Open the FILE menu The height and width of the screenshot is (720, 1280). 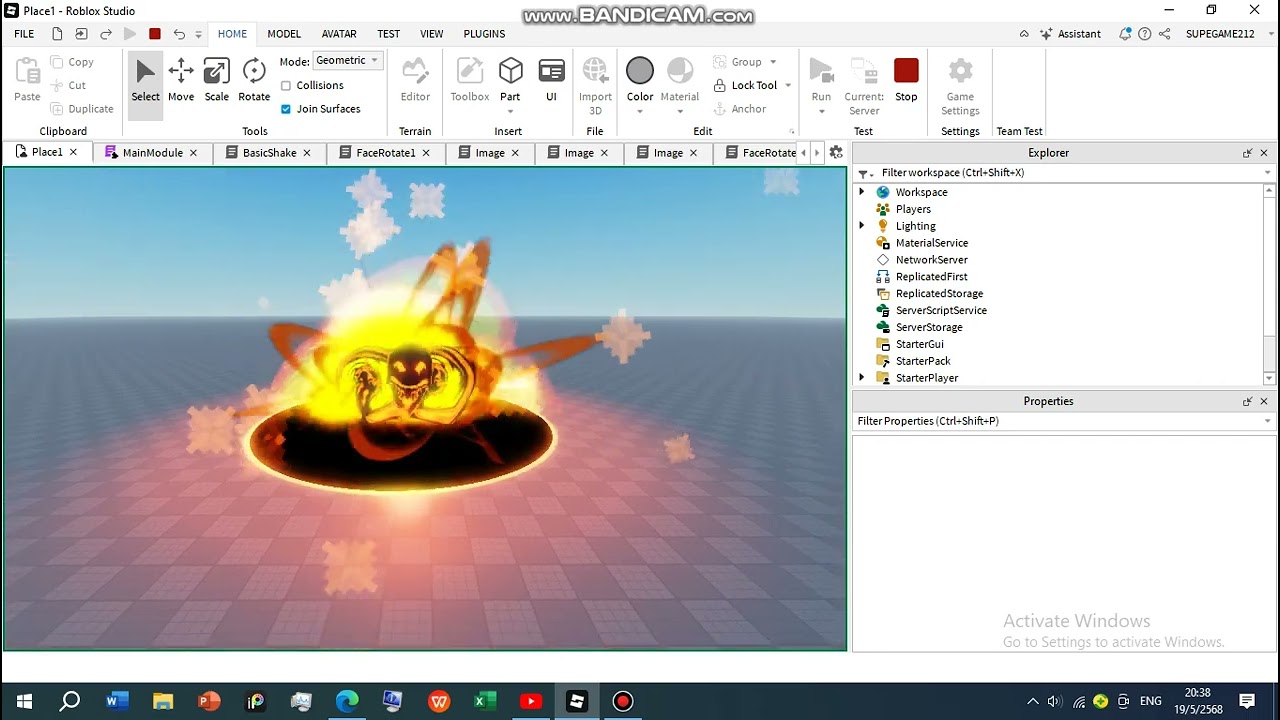point(24,34)
